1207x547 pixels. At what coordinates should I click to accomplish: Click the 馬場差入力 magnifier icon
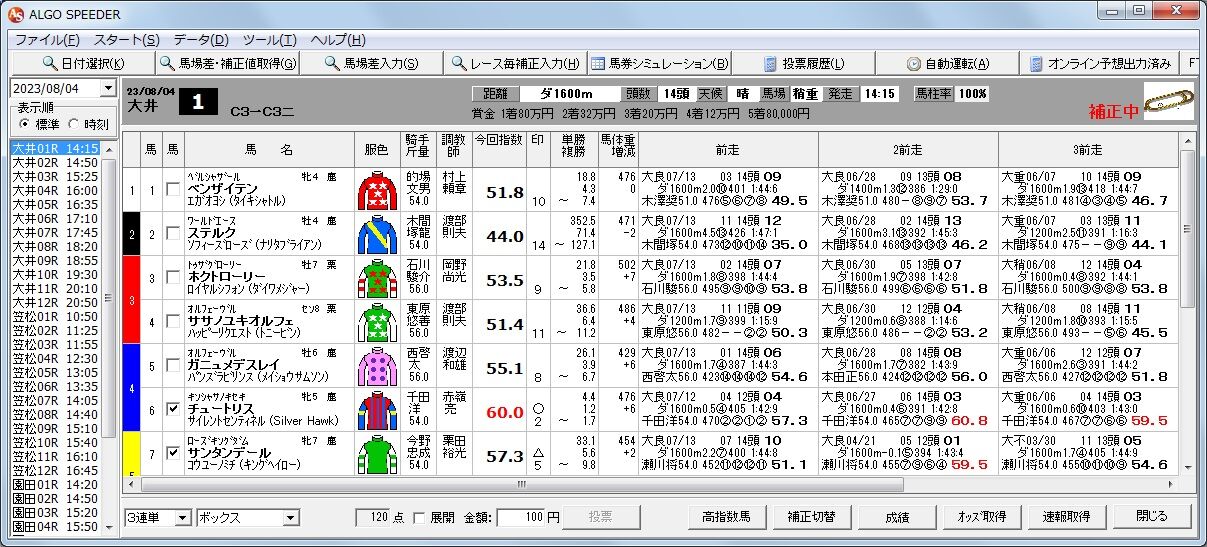(x=333, y=63)
